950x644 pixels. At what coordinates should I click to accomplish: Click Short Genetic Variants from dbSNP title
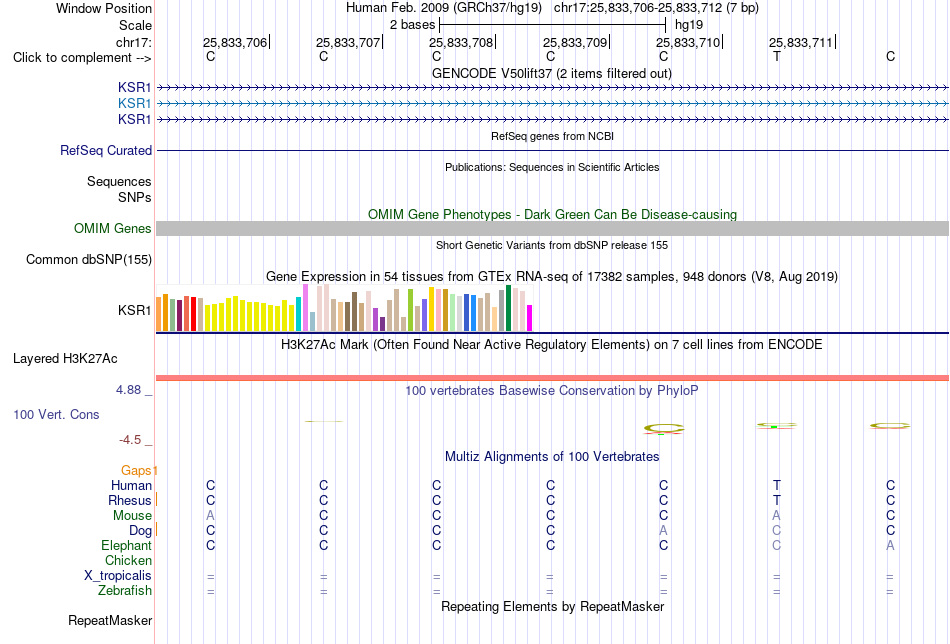pos(552,245)
